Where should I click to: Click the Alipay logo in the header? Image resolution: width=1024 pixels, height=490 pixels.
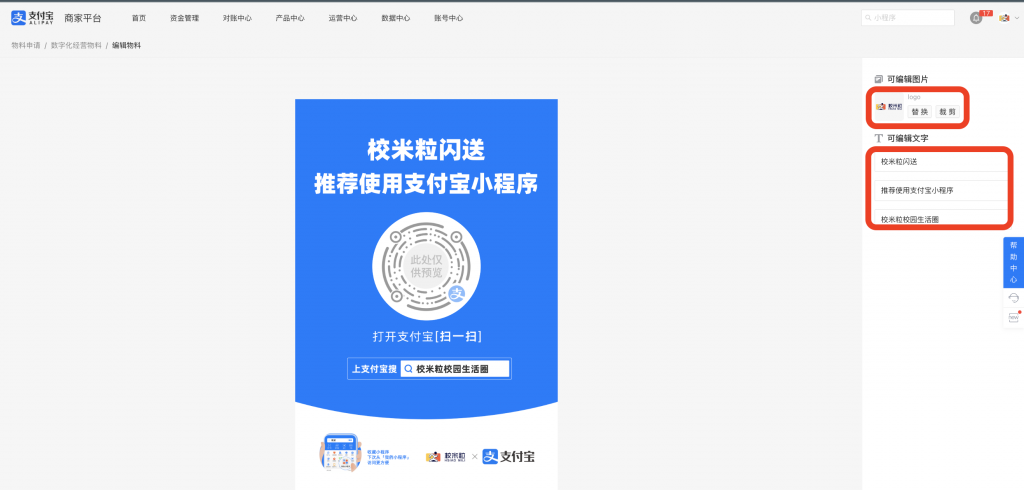(x=32, y=18)
